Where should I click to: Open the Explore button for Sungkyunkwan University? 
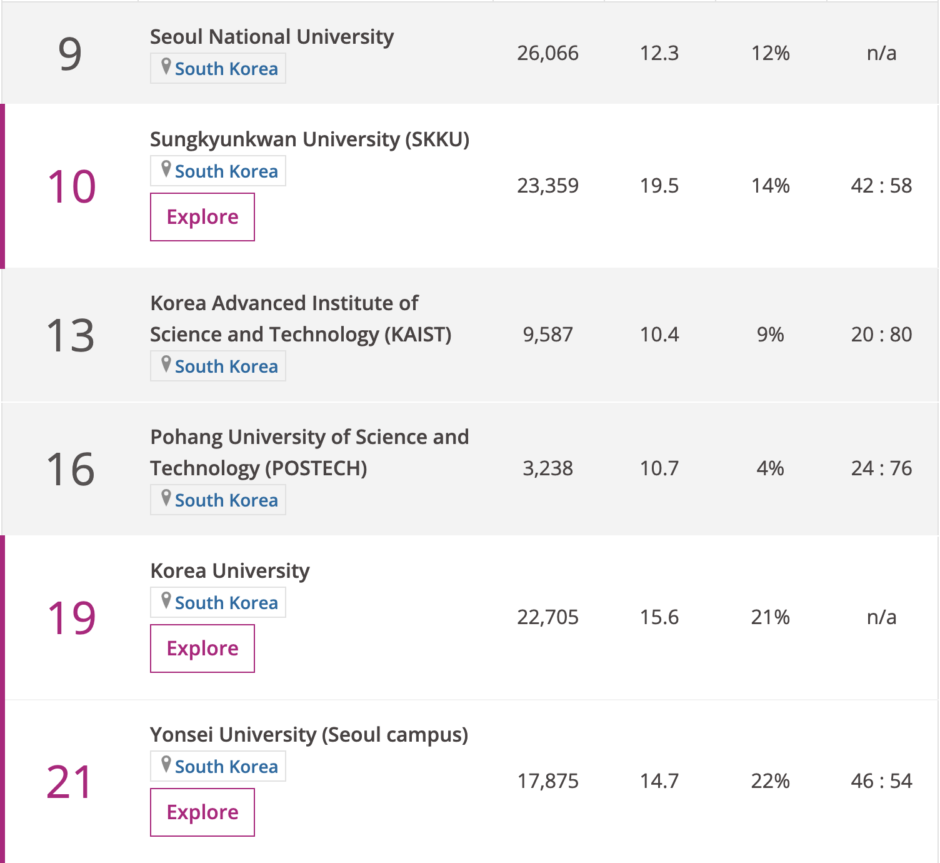[202, 216]
